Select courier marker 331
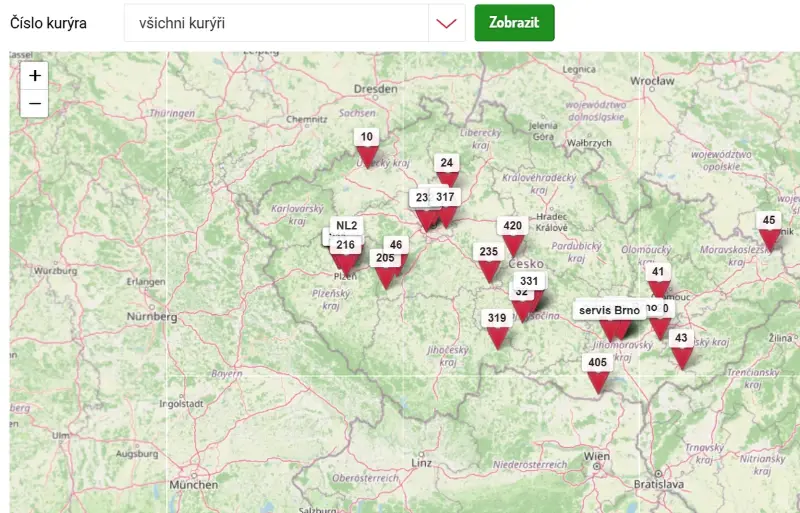Viewport: 800px width, 513px height. coord(530,281)
